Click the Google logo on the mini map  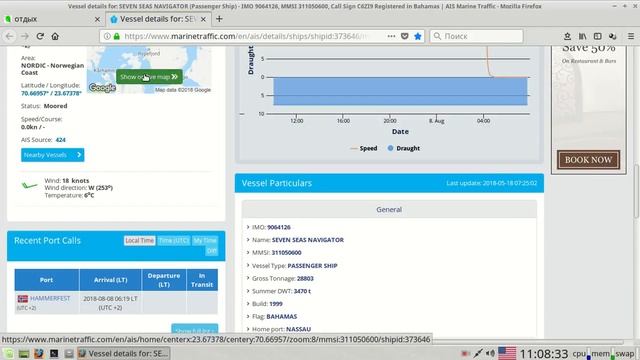(102, 88)
